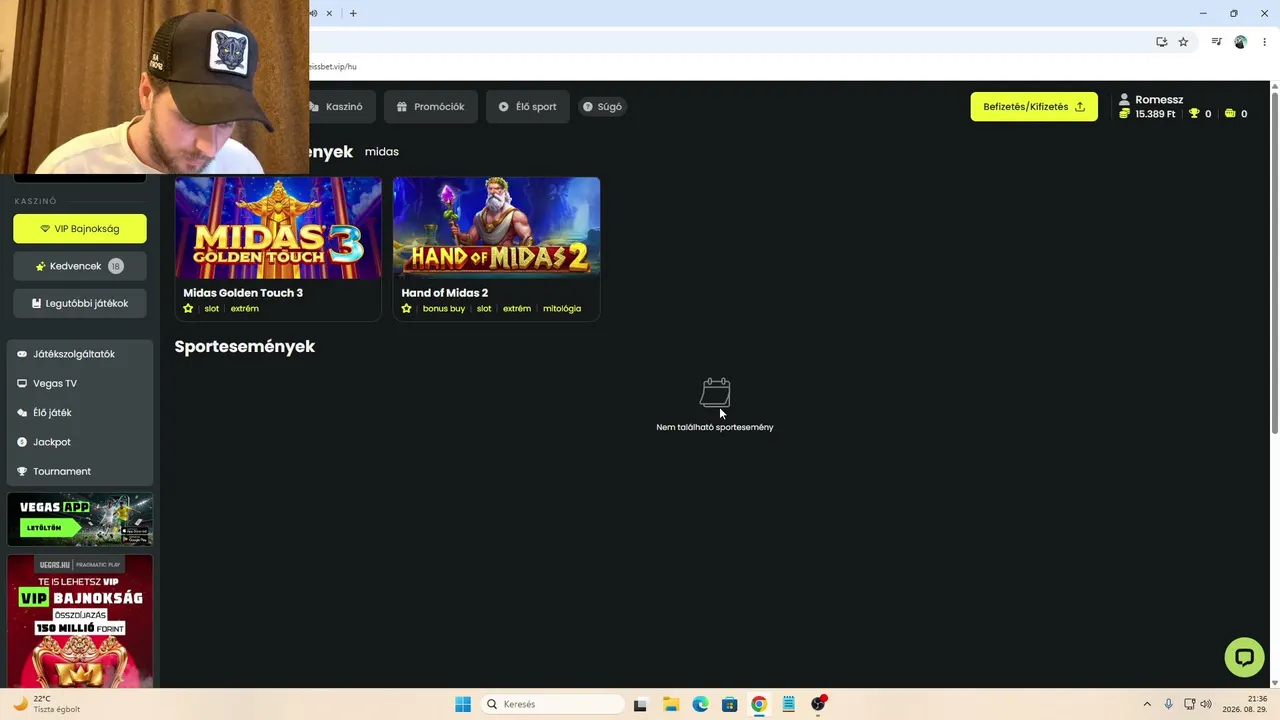Open the network tray icon

pos(1189,704)
